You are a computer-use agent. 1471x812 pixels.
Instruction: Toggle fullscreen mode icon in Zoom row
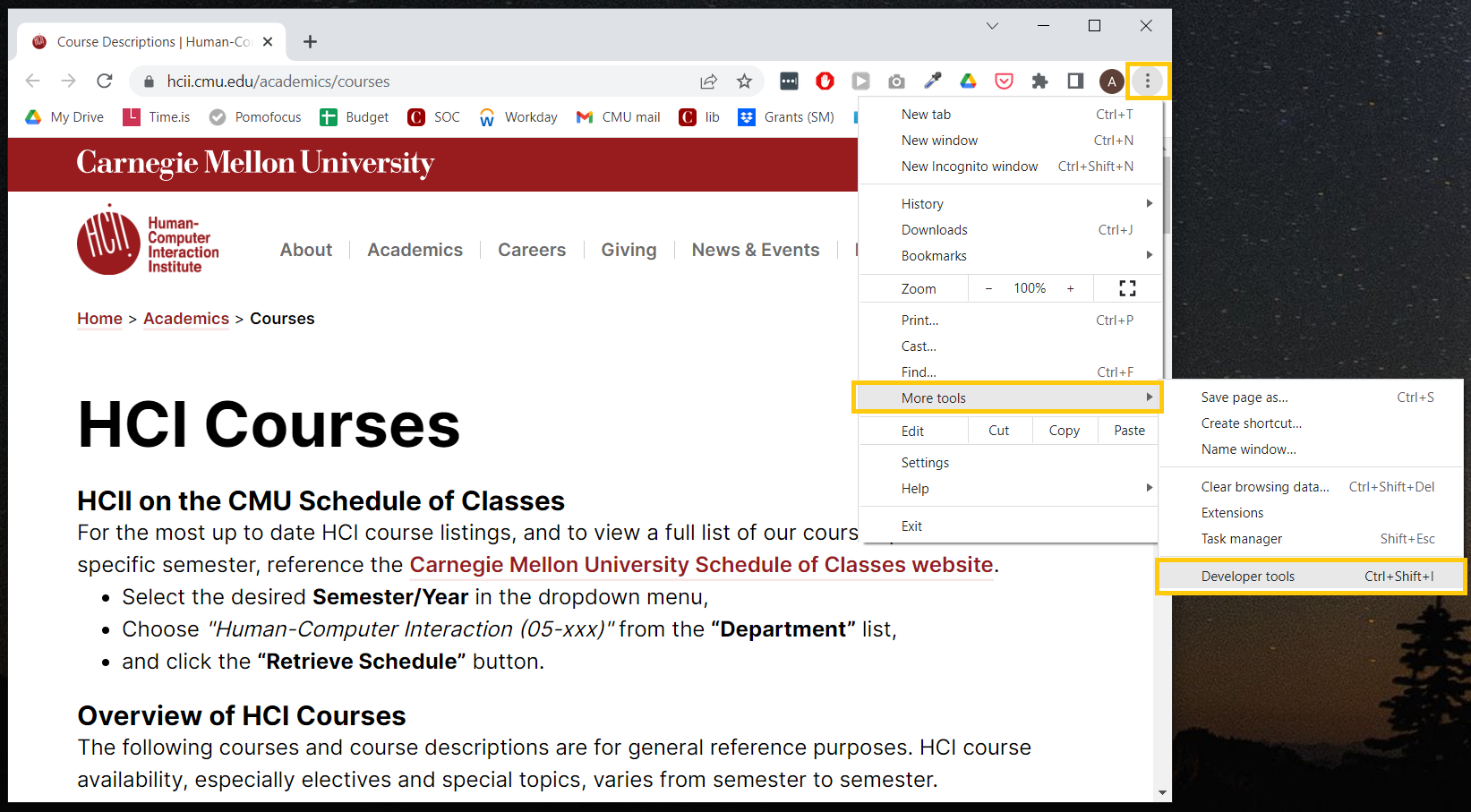[1127, 288]
